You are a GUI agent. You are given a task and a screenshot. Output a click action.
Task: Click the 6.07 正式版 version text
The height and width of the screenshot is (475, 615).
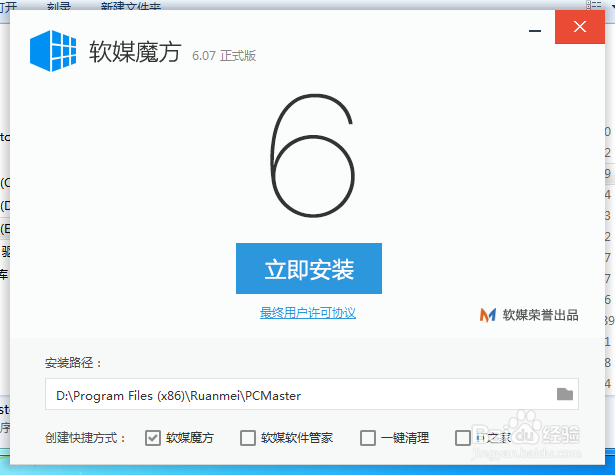coord(224,56)
